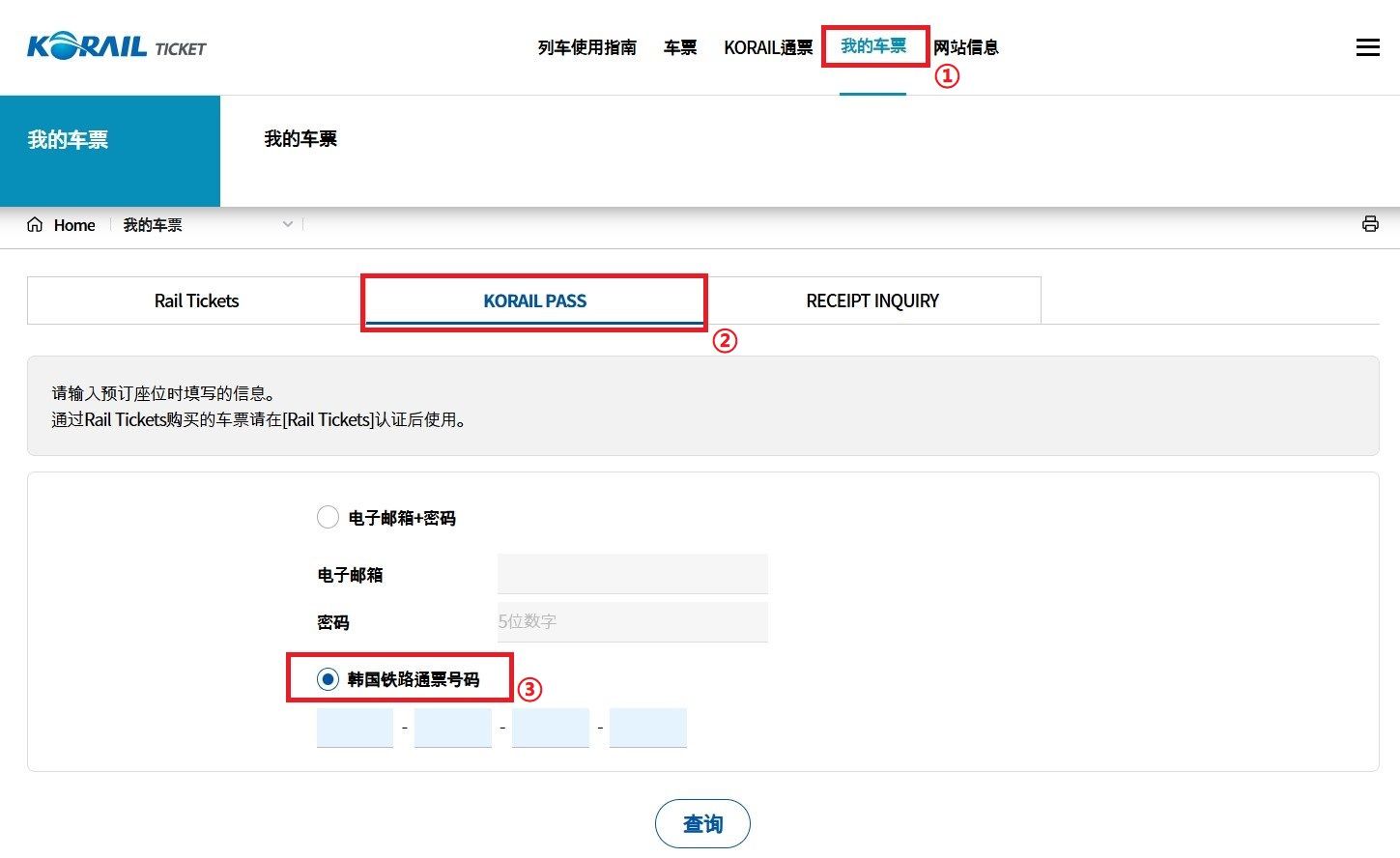Open the 网站信息 menu
The height and width of the screenshot is (858, 1400).
tap(965, 47)
